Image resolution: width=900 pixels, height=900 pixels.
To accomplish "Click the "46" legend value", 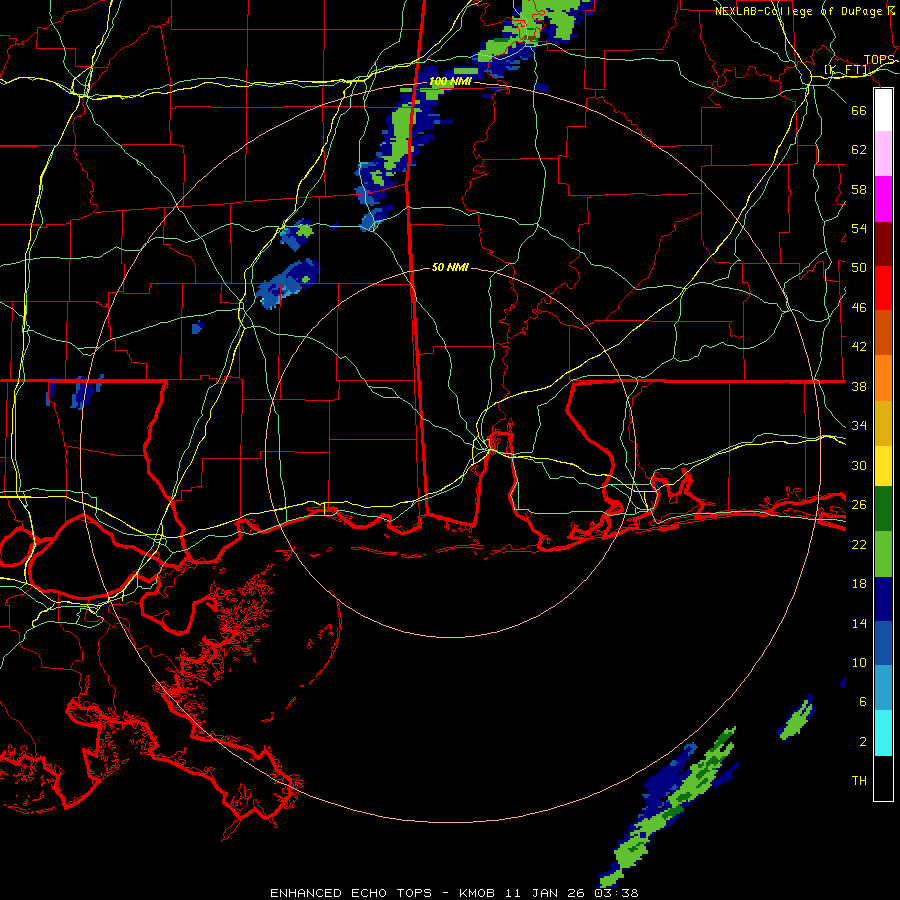I will click(859, 307).
